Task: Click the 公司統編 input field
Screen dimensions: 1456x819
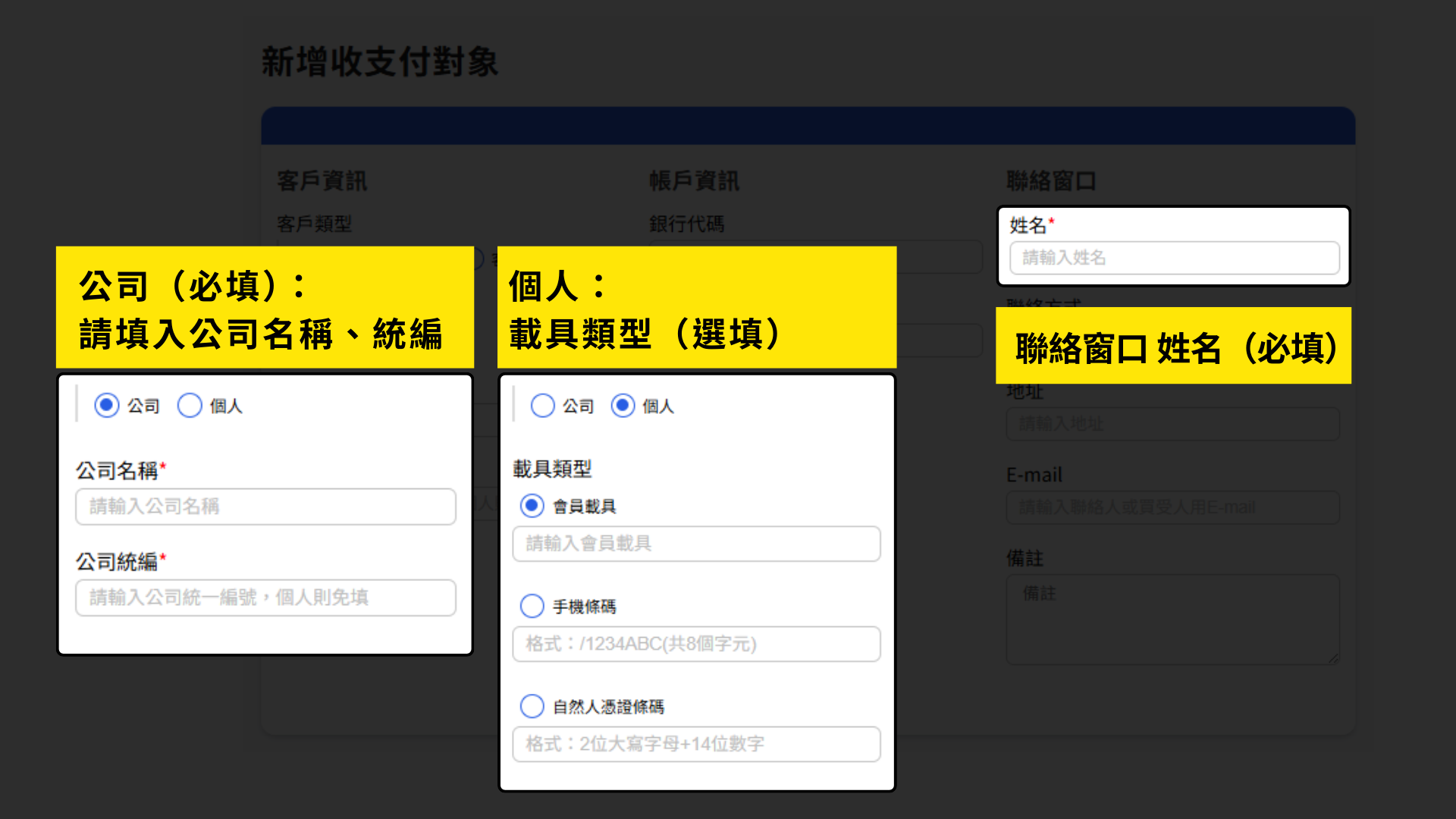Action: [265, 598]
